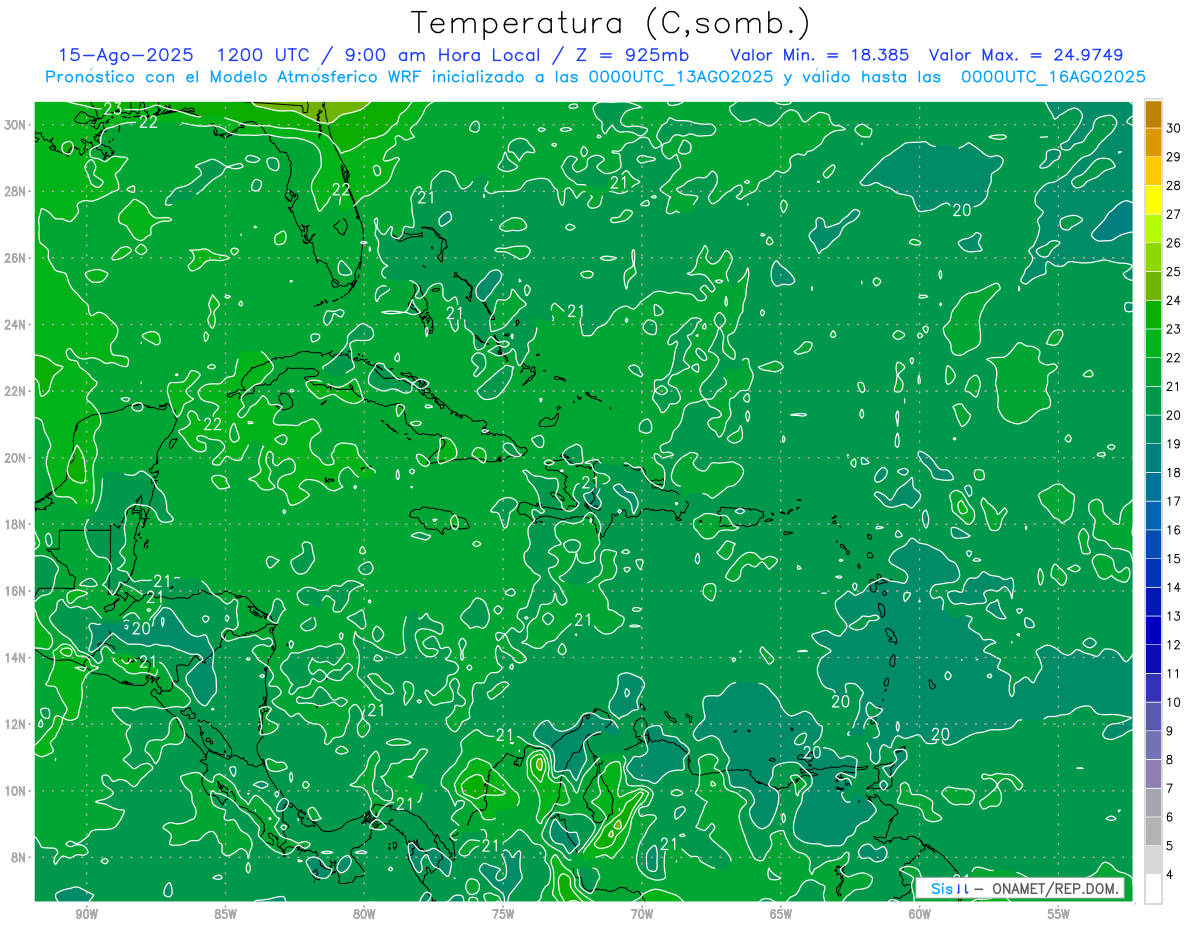Pick the dark blue swatch between legend 12 and 13

click(1153, 630)
